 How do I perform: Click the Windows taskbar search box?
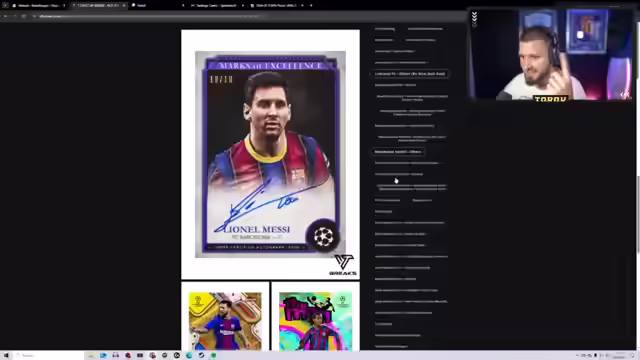pyautogui.click(x=49, y=356)
